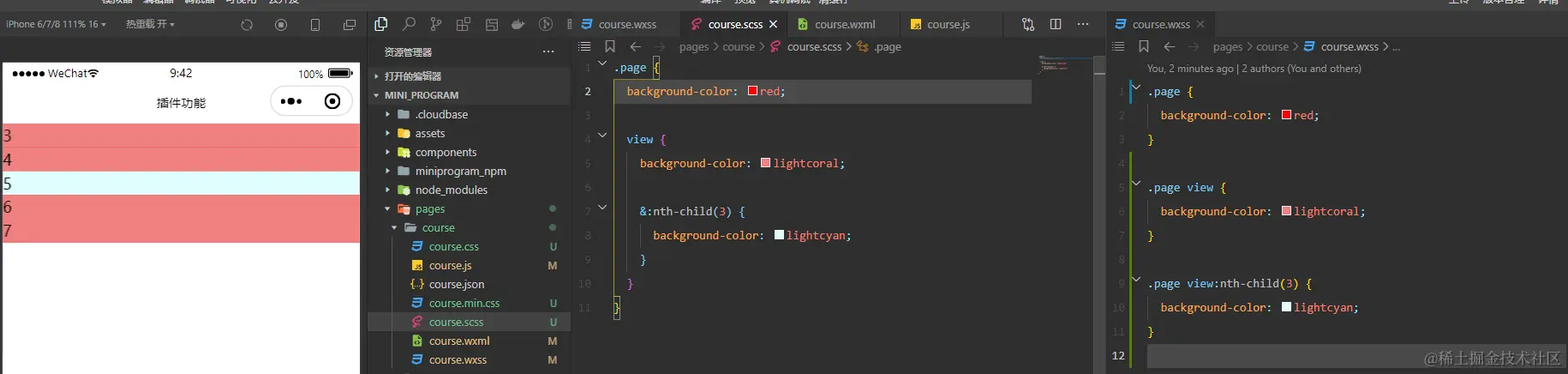1568x374 pixels.
Task: Open the editor more actions ellipsis
Action: 1083,24
